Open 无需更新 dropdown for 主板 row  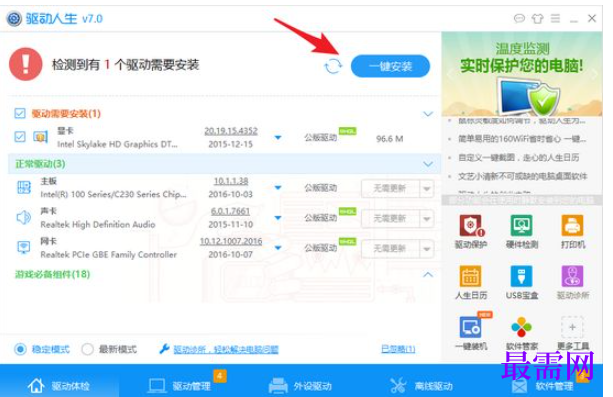(x=427, y=189)
